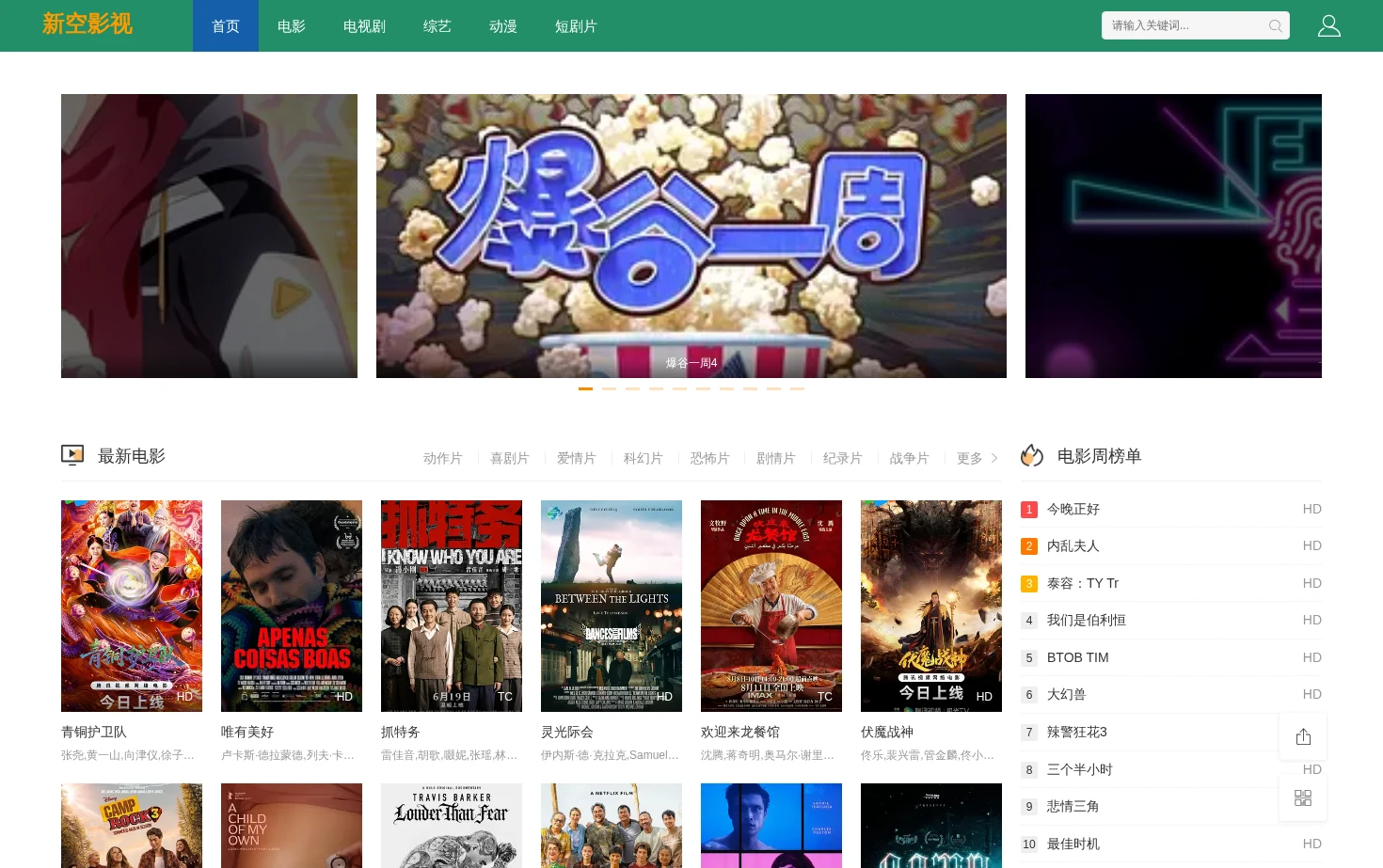This screenshot has width=1383, height=868.
Task: Filter by 科幻片 category
Action: click(x=644, y=458)
